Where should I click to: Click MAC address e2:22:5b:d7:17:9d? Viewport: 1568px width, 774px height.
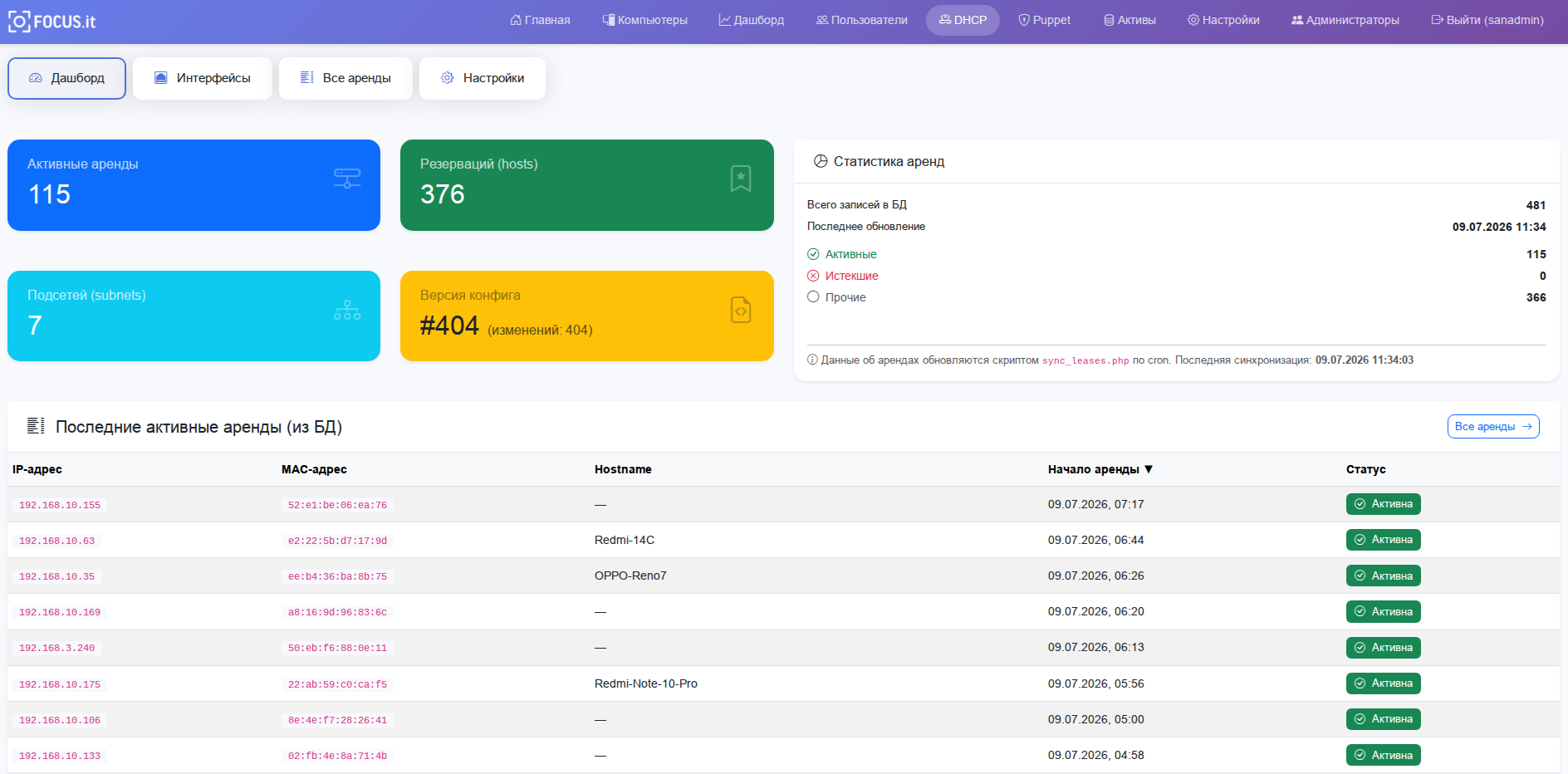337,541
